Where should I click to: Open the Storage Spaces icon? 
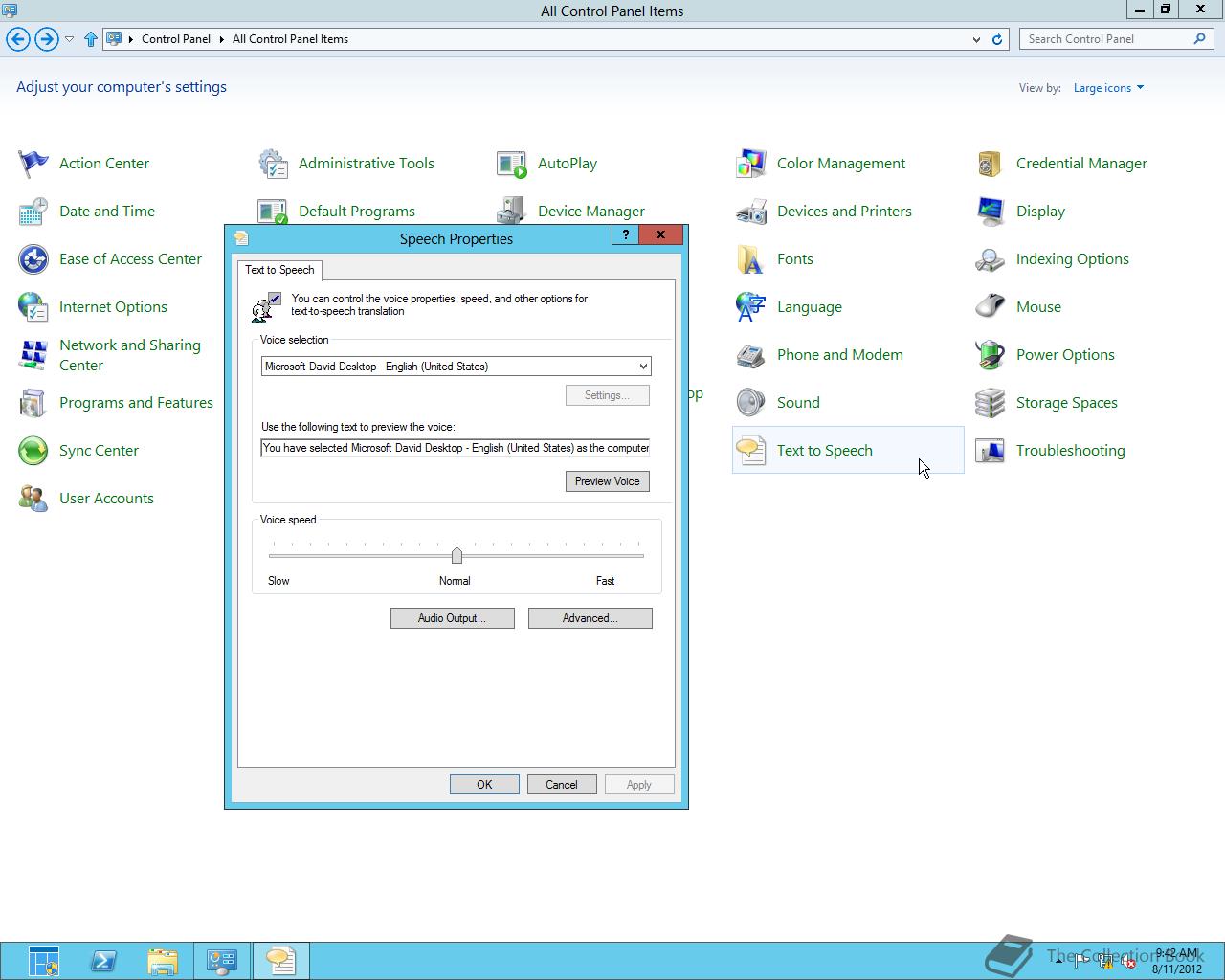pos(991,403)
